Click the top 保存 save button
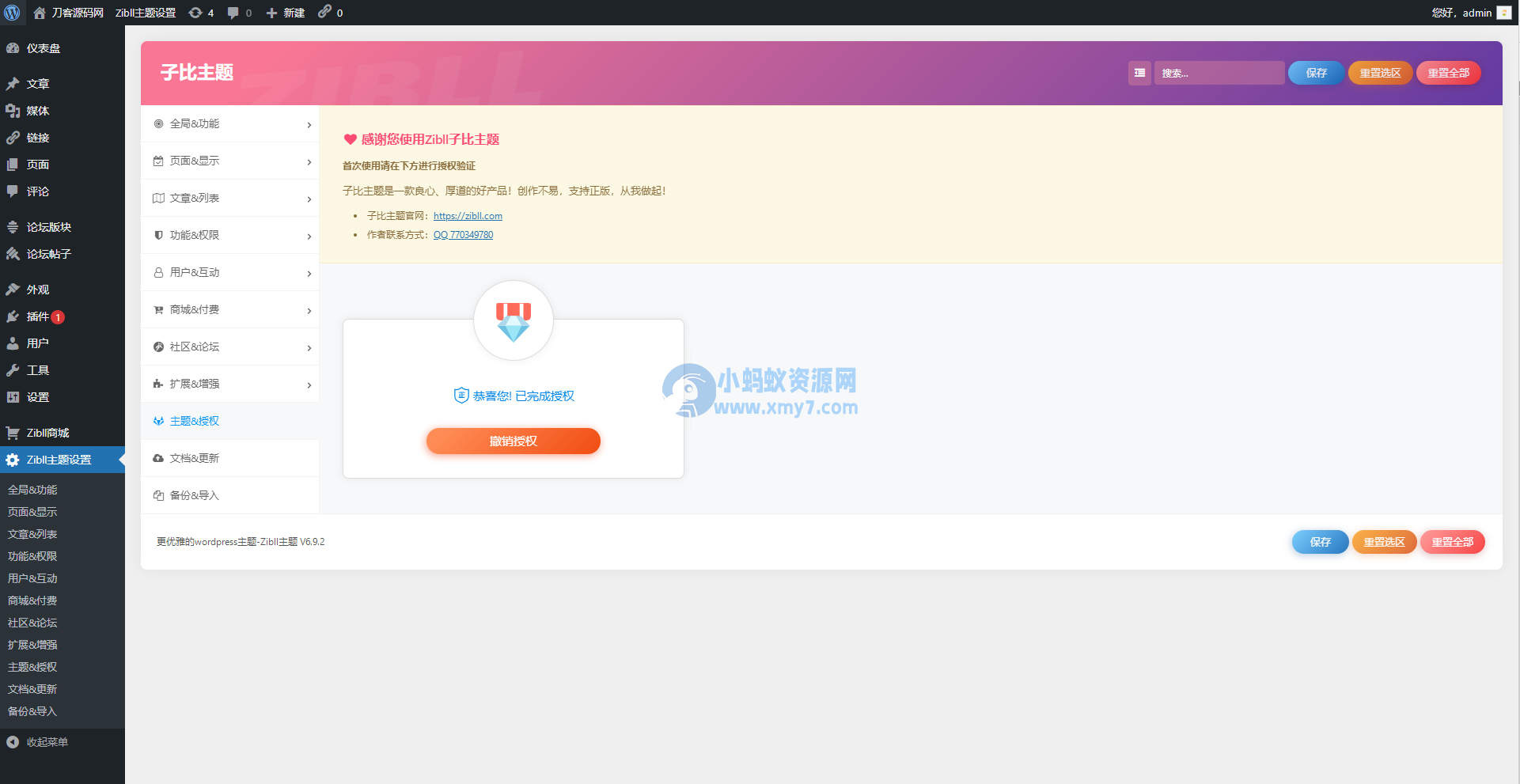Viewport: 1520px width, 784px height. 1316,73
